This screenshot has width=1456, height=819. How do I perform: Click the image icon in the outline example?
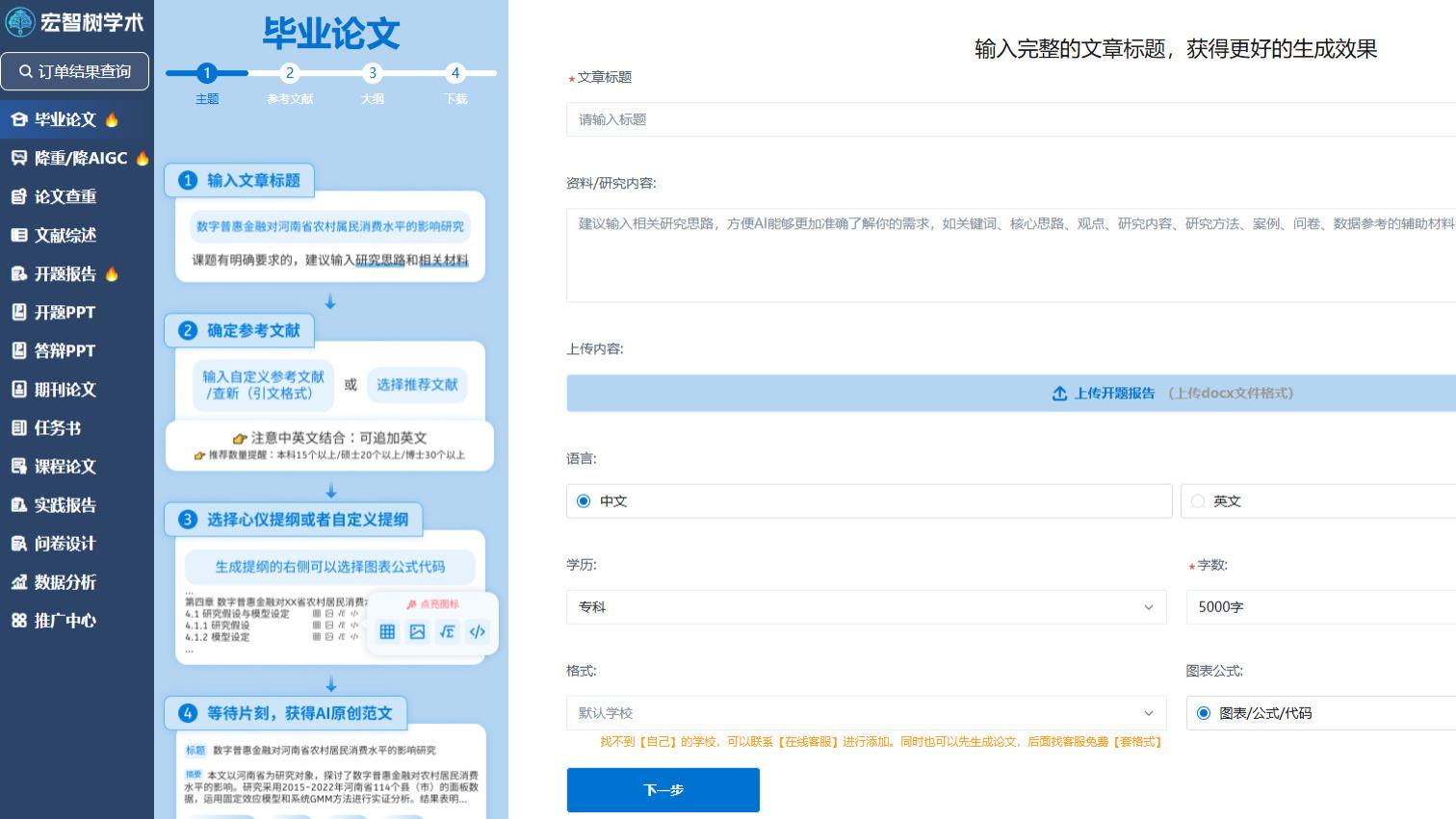417,632
